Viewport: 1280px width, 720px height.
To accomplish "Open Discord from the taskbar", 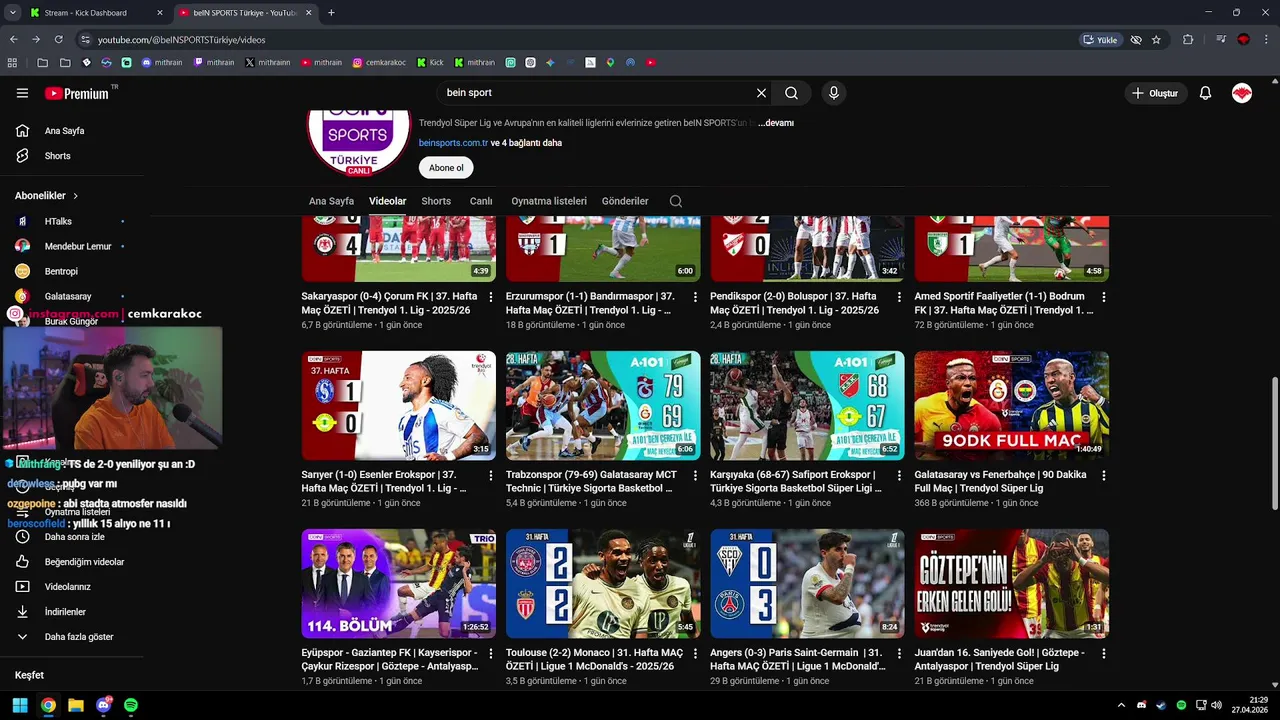I will (x=103, y=705).
